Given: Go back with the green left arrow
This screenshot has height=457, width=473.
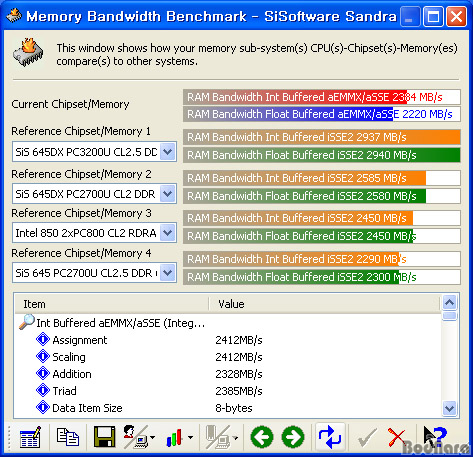Looking at the screenshot, I should pyautogui.click(x=262, y=437).
